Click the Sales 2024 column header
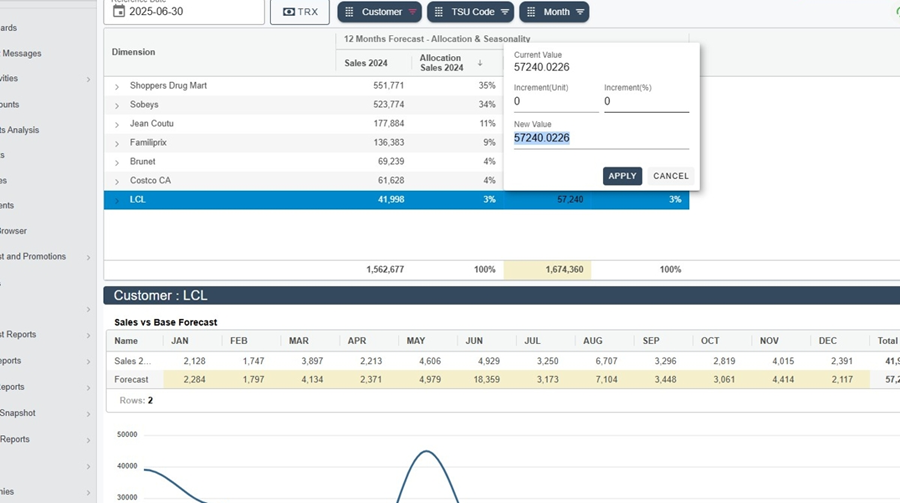The height and width of the screenshot is (503, 900). [x=366, y=63]
